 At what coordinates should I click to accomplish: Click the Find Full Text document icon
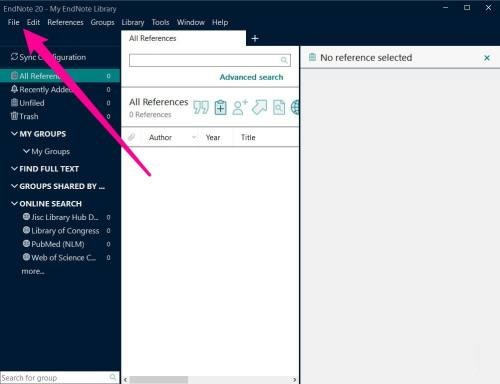pyautogui.click(x=279, y=107)
